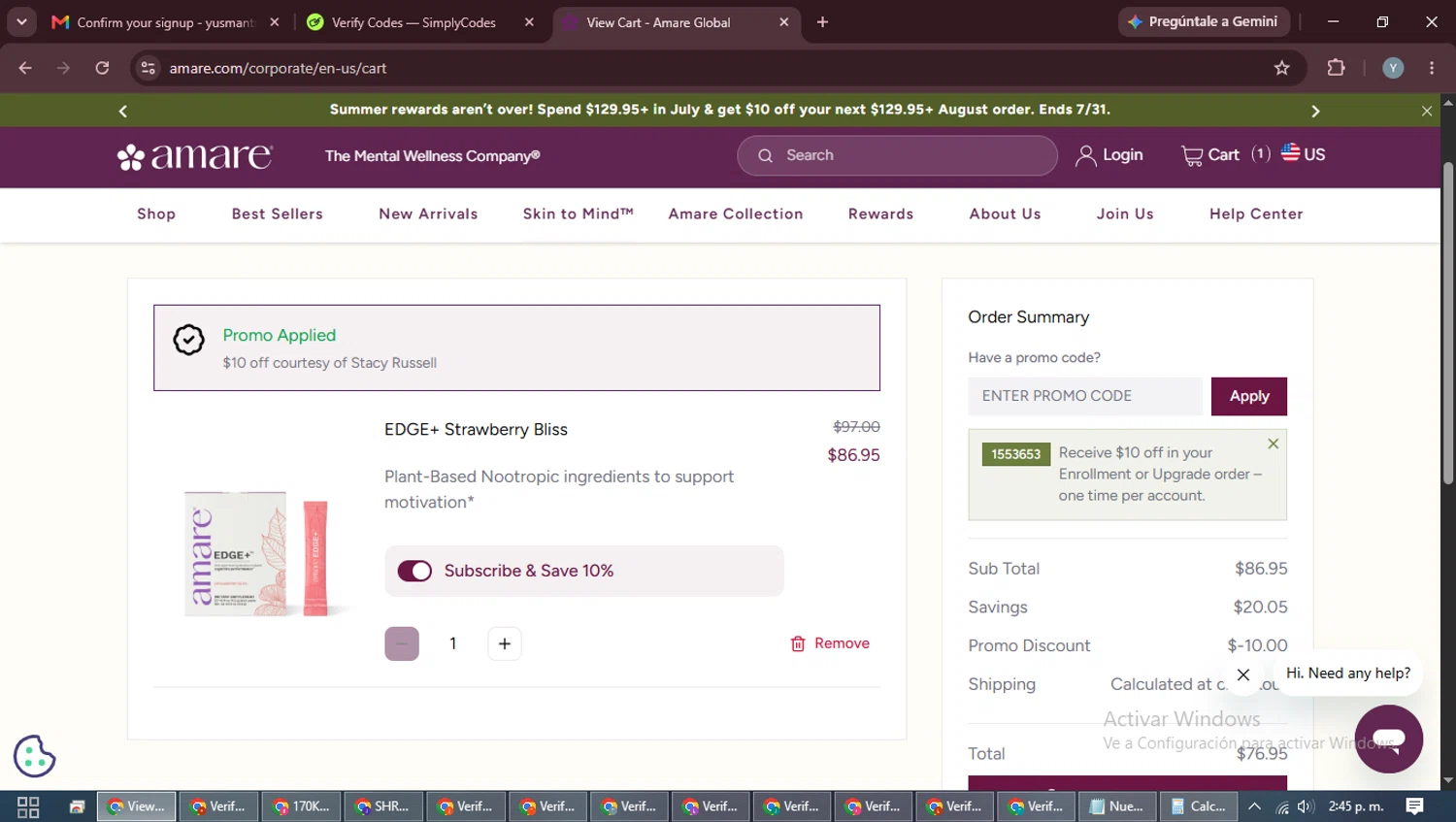Close the View Cart - Amare Global tab
This screenshot has height=822, width=1456.
pyautogui.click(x=784, y=22)
